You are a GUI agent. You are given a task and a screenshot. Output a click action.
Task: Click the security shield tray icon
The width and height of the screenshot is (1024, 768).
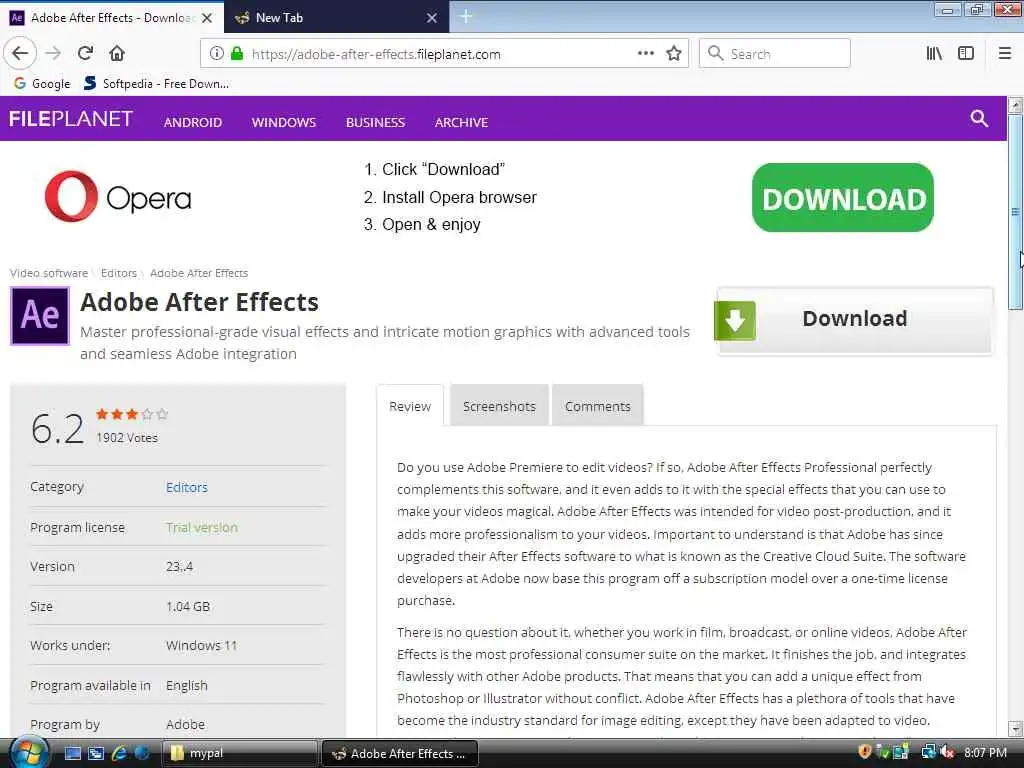pyautogui.click(x=865, y=752)
